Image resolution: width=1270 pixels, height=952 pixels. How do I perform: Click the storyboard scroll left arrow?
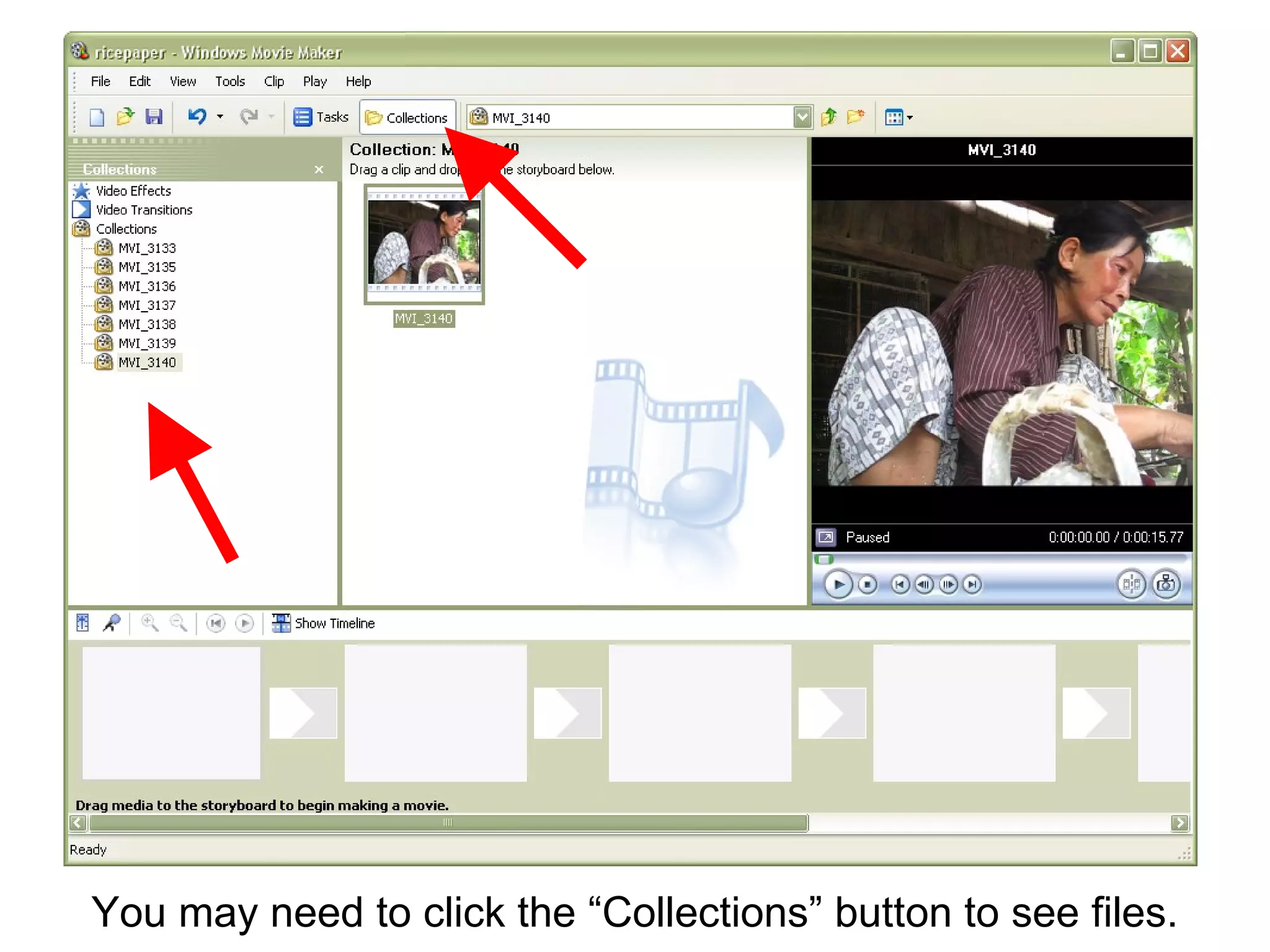click(78, 822)
